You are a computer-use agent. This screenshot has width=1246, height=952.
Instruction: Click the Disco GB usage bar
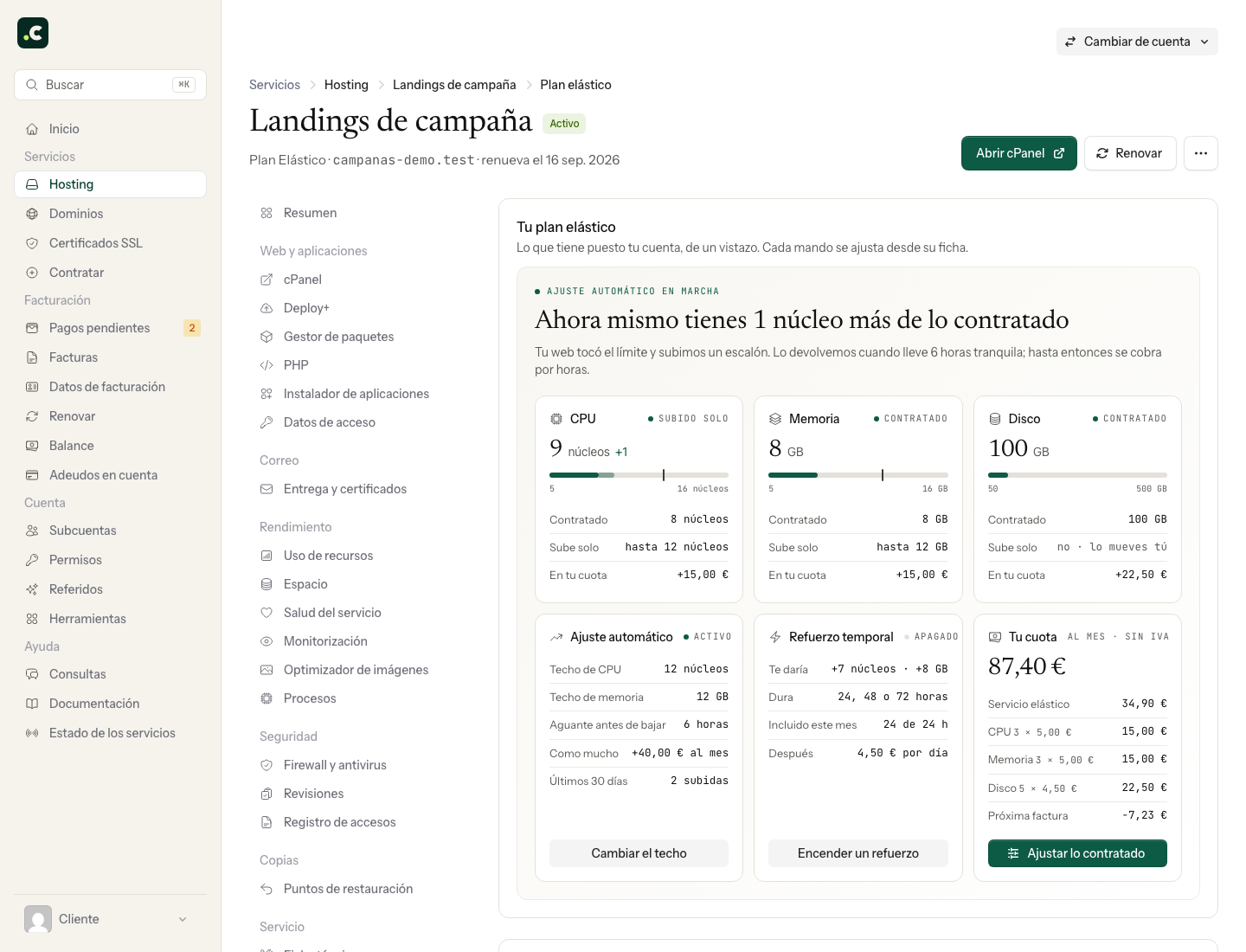click(x=1077, y=475)
